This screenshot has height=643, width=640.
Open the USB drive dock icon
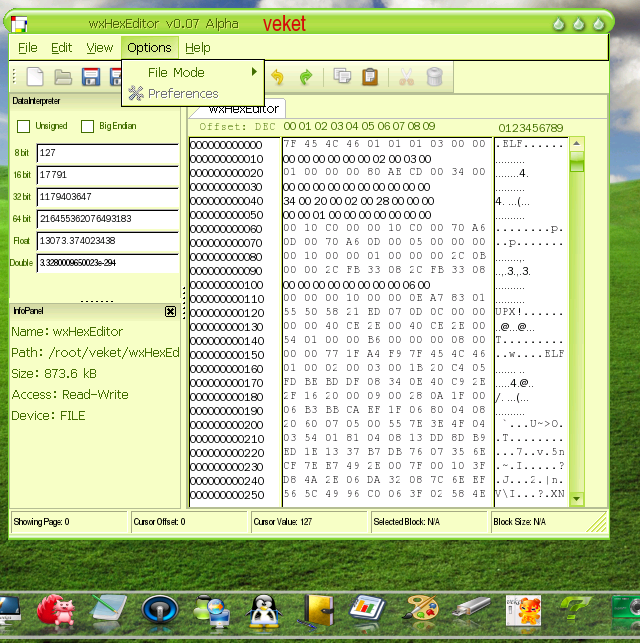click(x=471, y=607)
